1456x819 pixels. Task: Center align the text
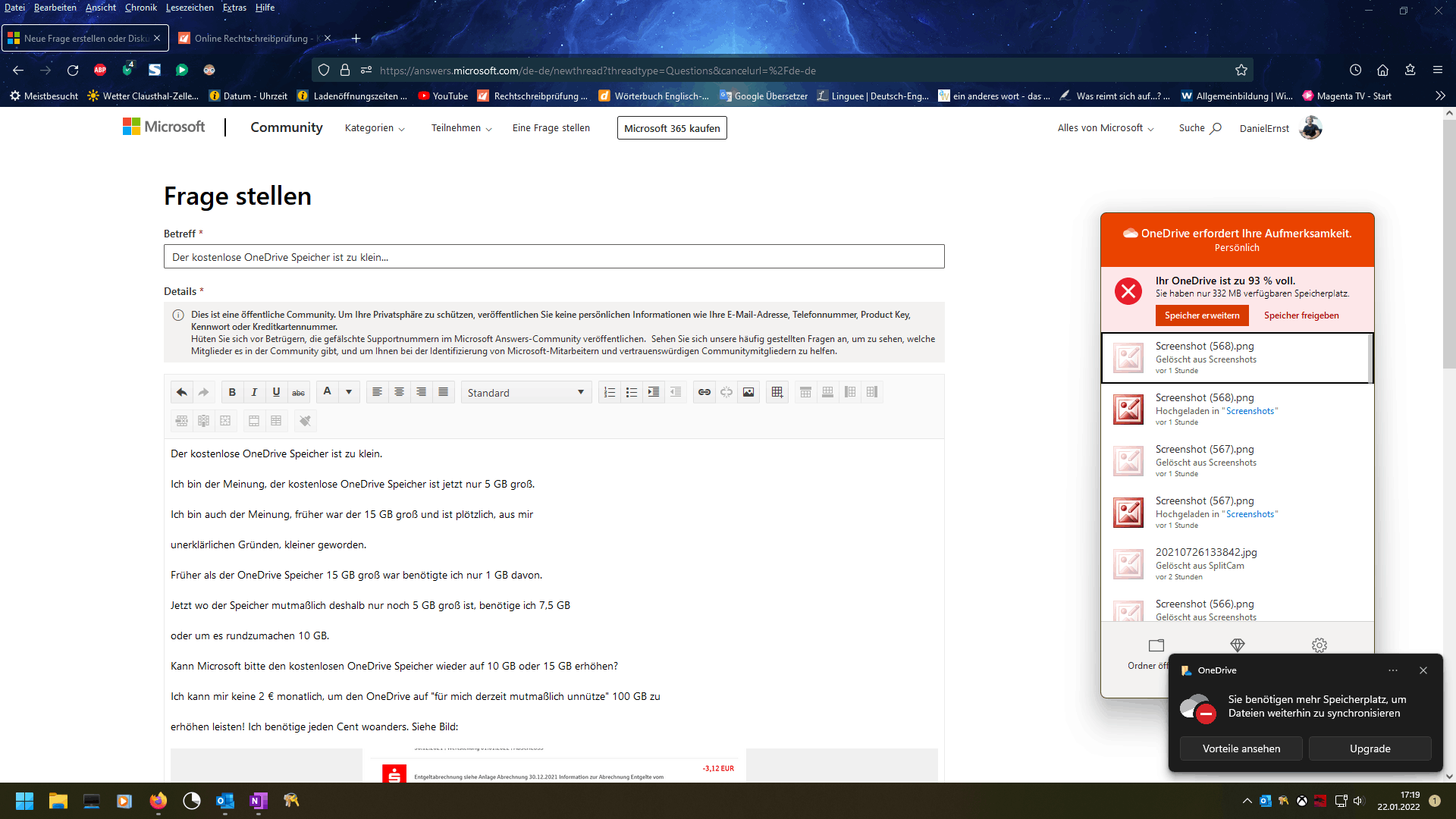(x=399, y=392)
